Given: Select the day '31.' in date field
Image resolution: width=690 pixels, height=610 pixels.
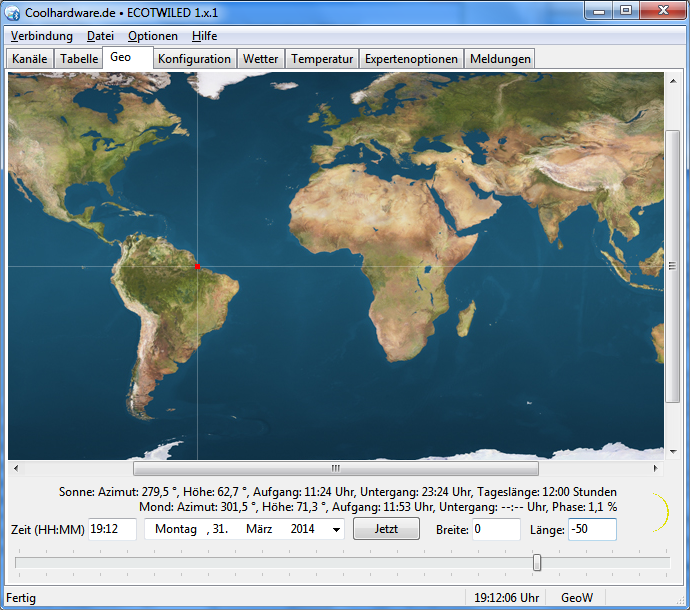Looking at the screenshot, I should coord(220,529).
